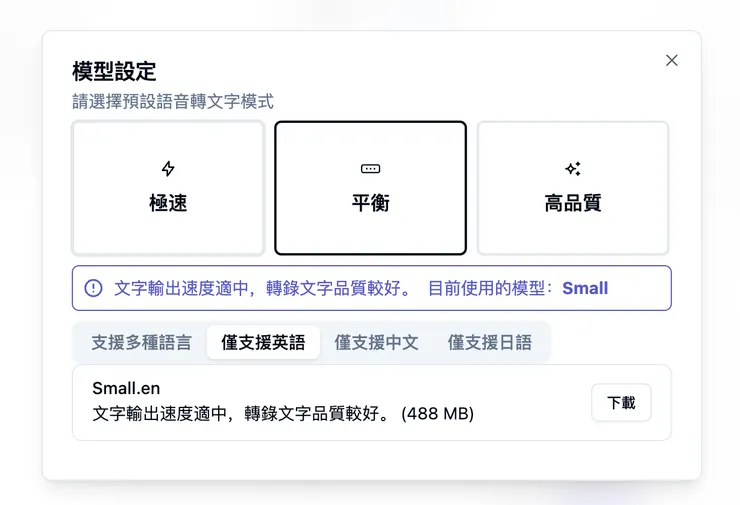Image resolution: width=740 pixels, height=505 pixels.
Task: Close the 模型設定 dialog with the X
Action: (672, 60)
